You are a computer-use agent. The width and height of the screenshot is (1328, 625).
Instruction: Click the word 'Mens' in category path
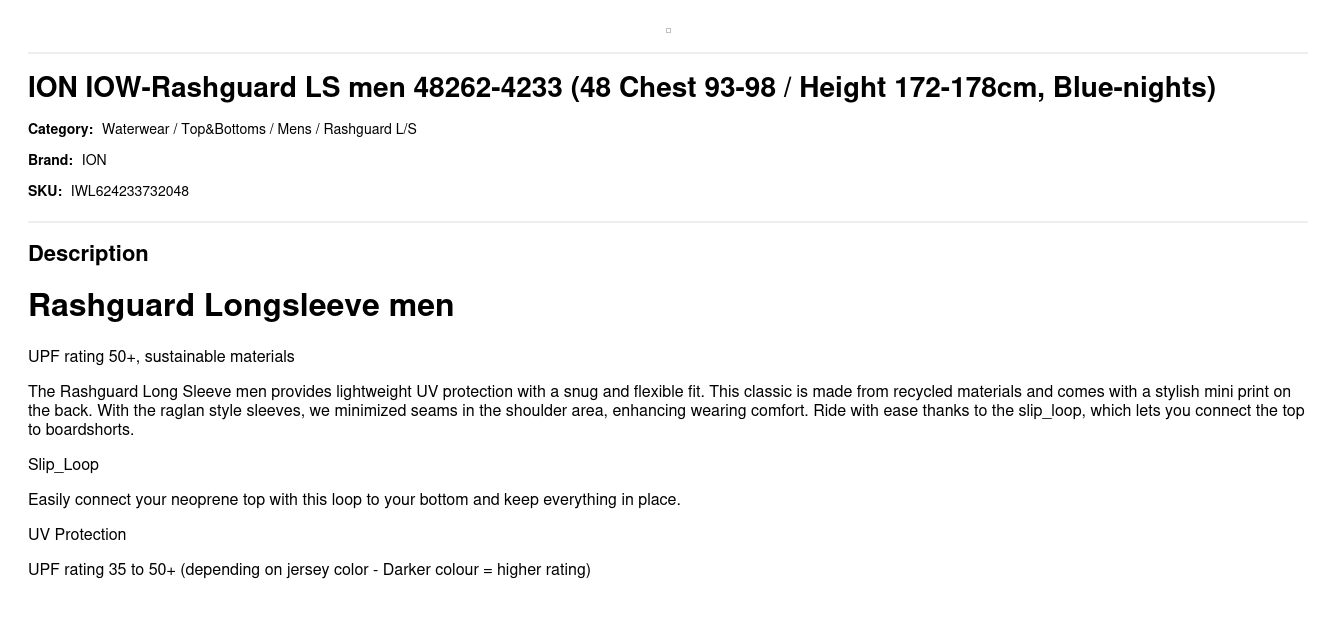click(x=294, y=129)
